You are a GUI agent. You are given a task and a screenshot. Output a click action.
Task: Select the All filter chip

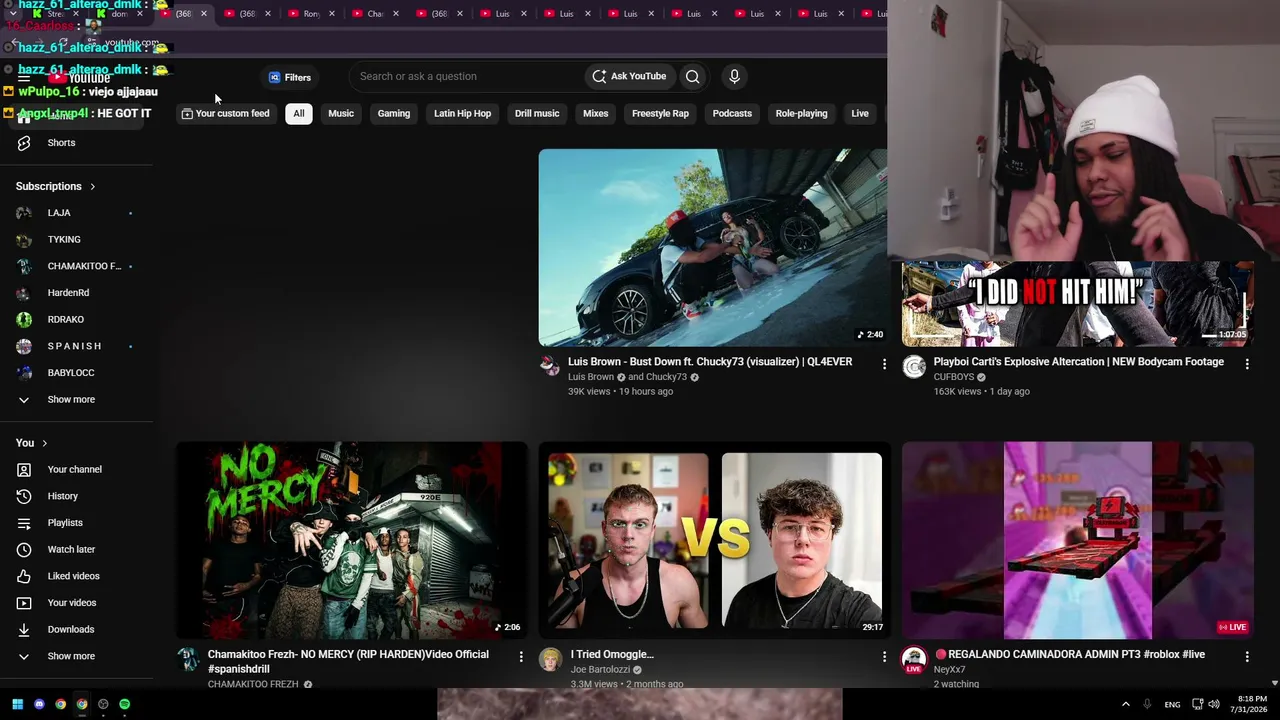pos(298,113)
